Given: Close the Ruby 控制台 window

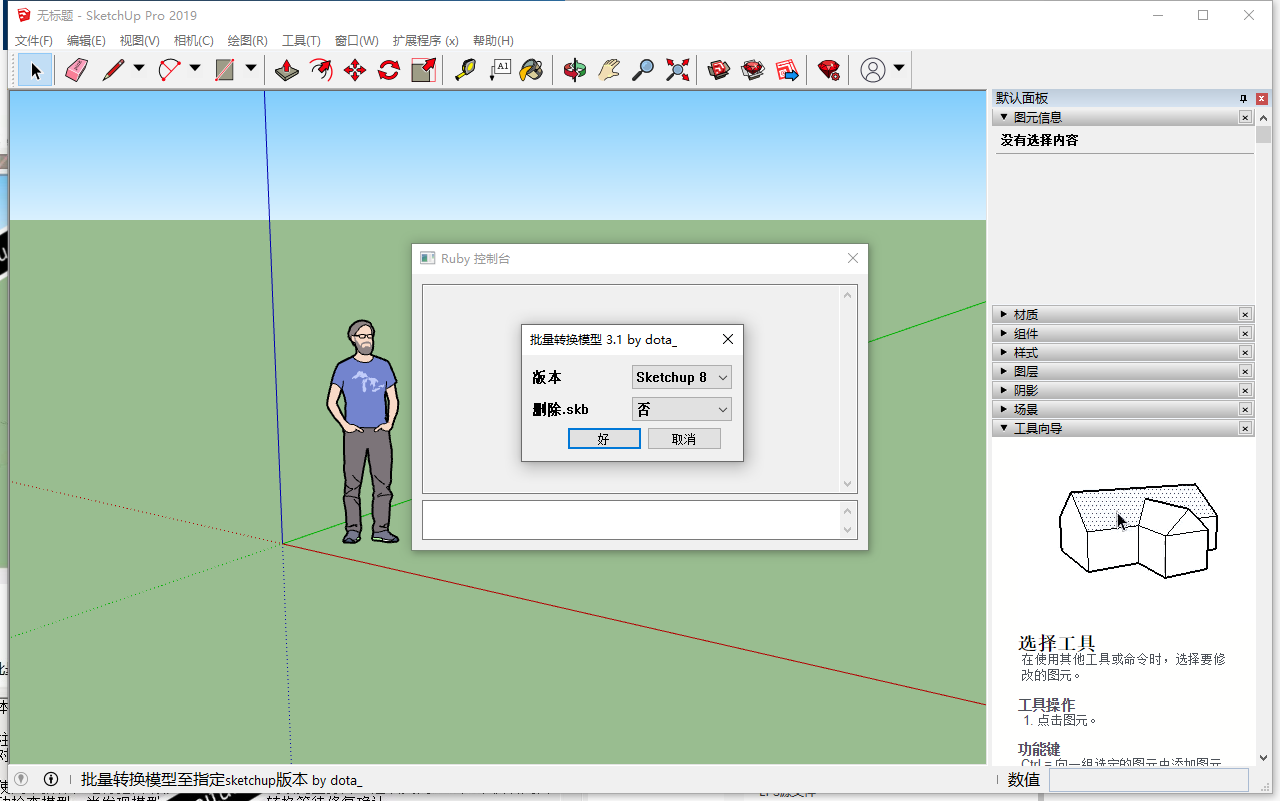Looking at the screenshot, I should (853, 258).
